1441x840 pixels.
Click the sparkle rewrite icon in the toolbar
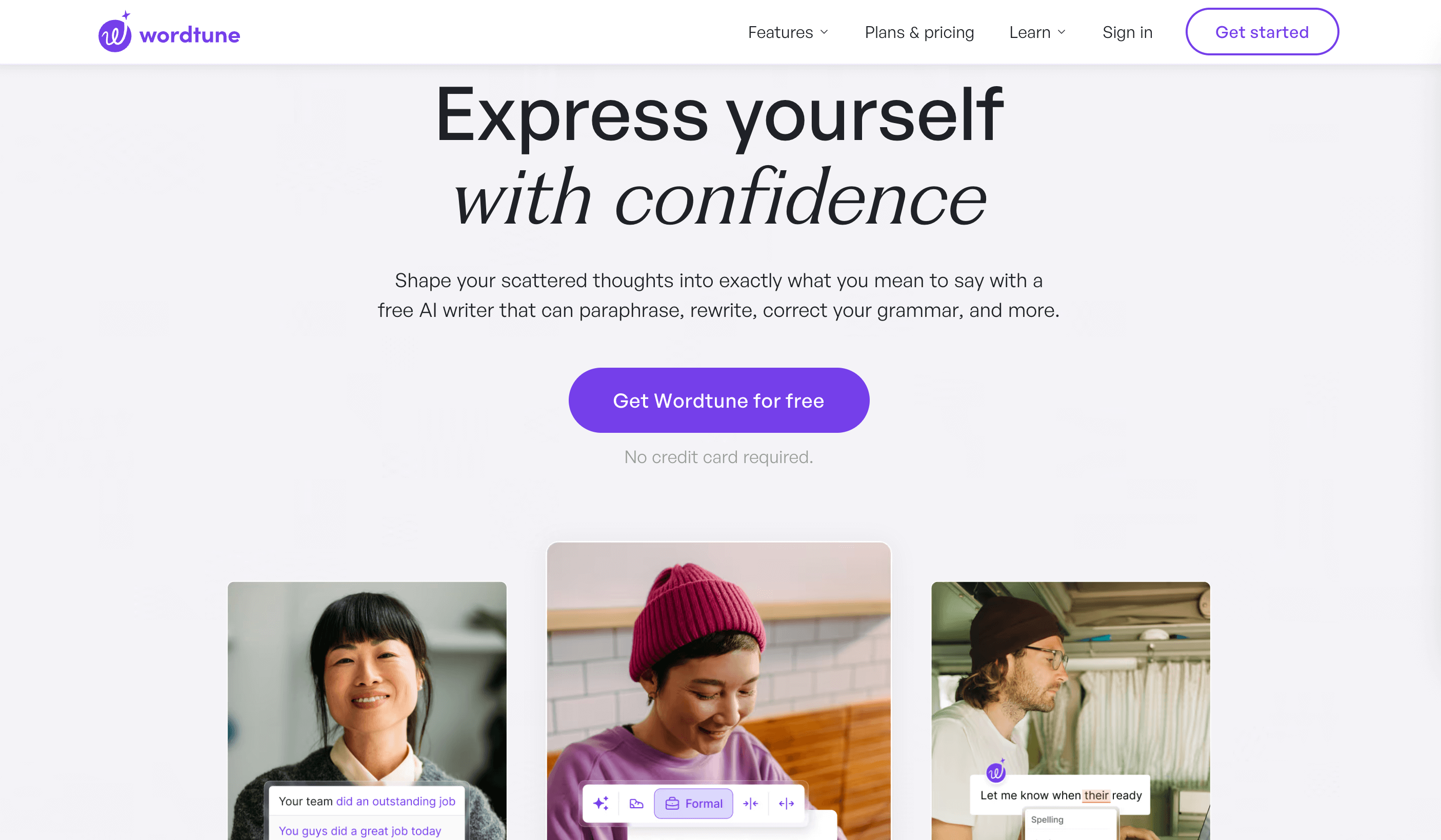[601, 804]
